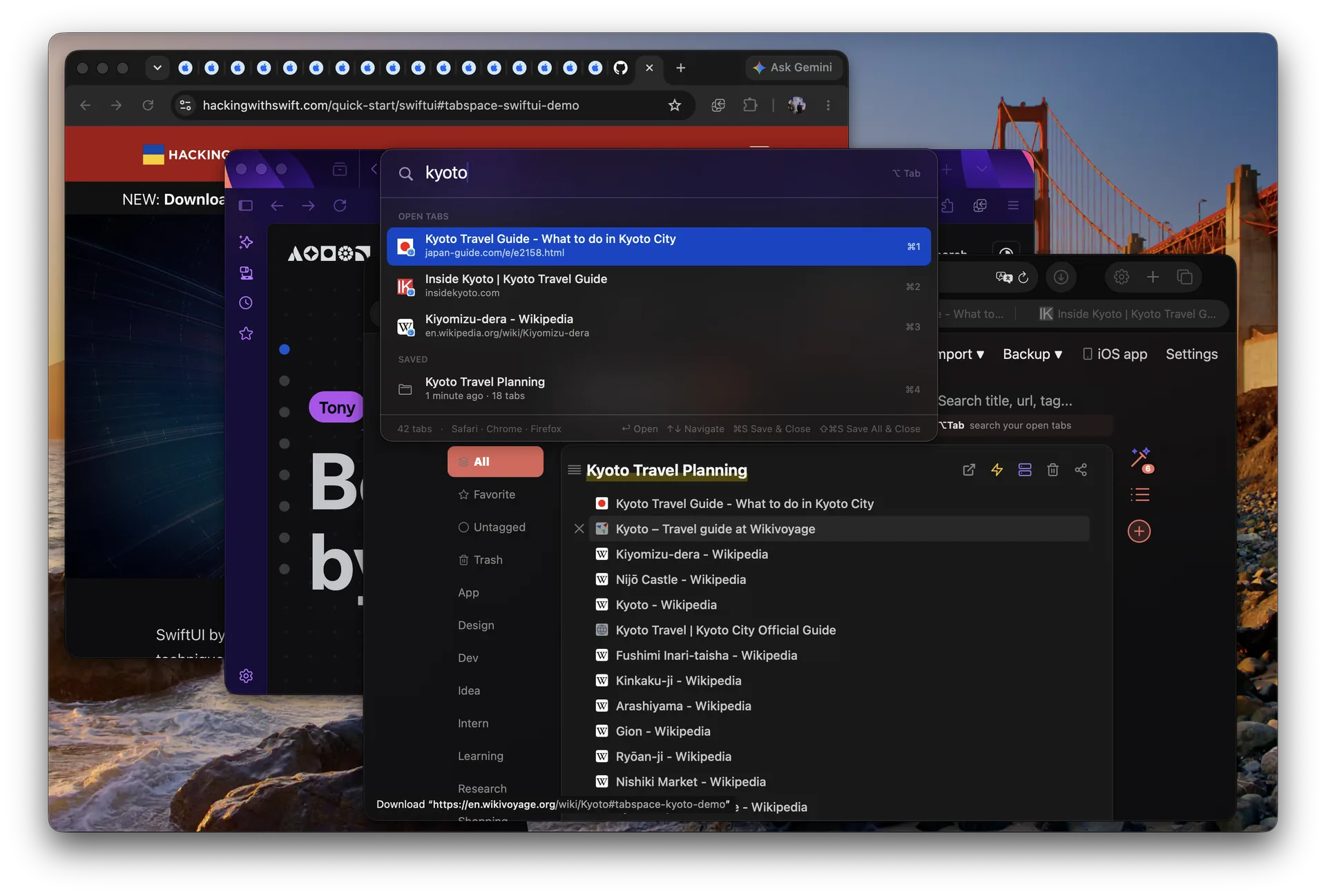Image resolution: width=1326 pixels, height=896 pixels.
Task: Reload page in Chrome window
Action: tap(148, 105)
